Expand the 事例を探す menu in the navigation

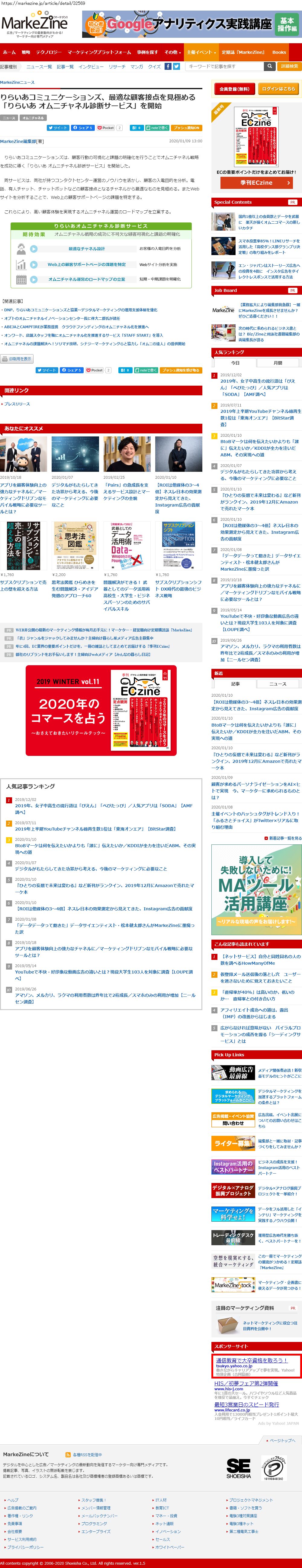(148, 52)
